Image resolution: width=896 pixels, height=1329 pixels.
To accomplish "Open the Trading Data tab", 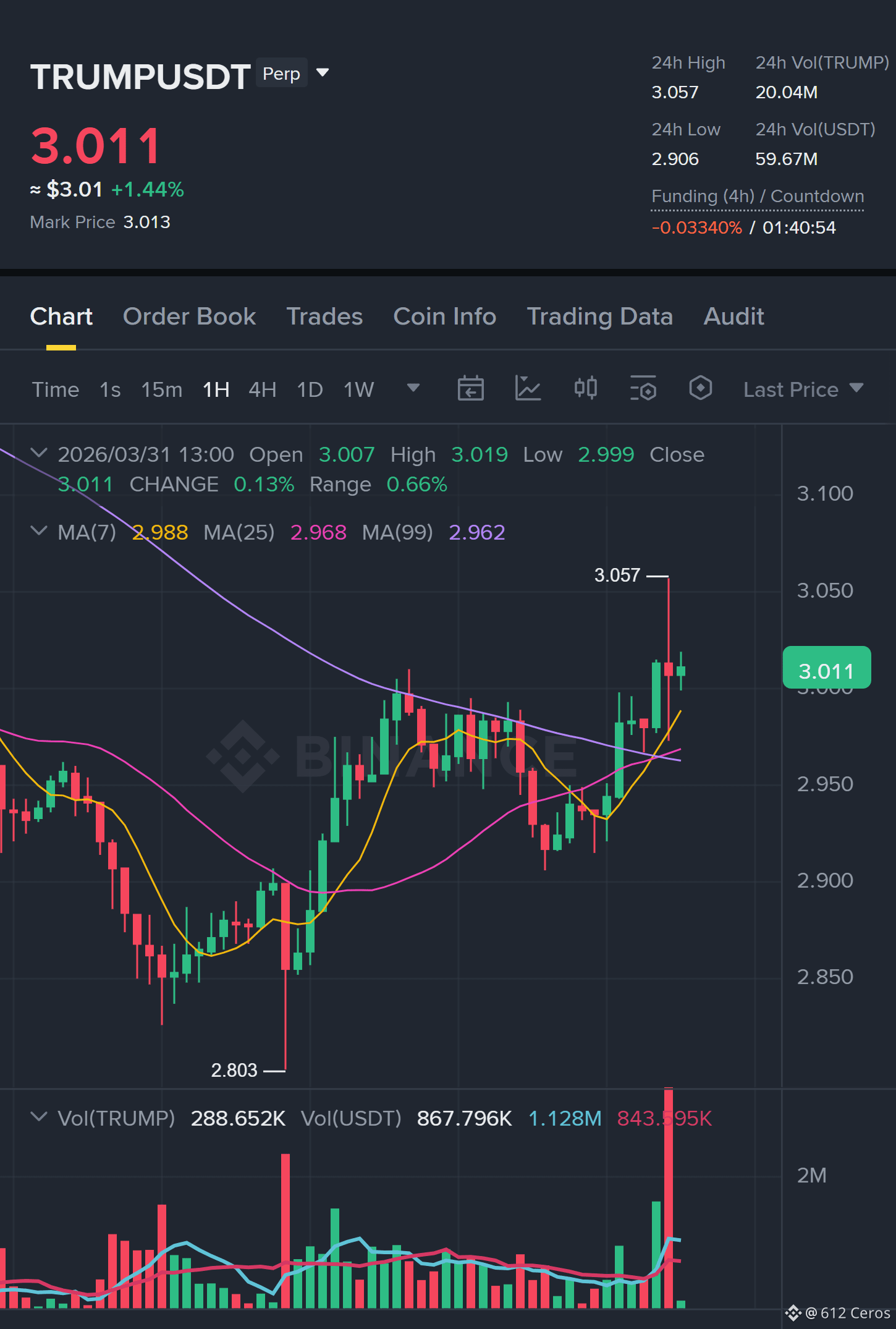I will click(x=599, y=316).
